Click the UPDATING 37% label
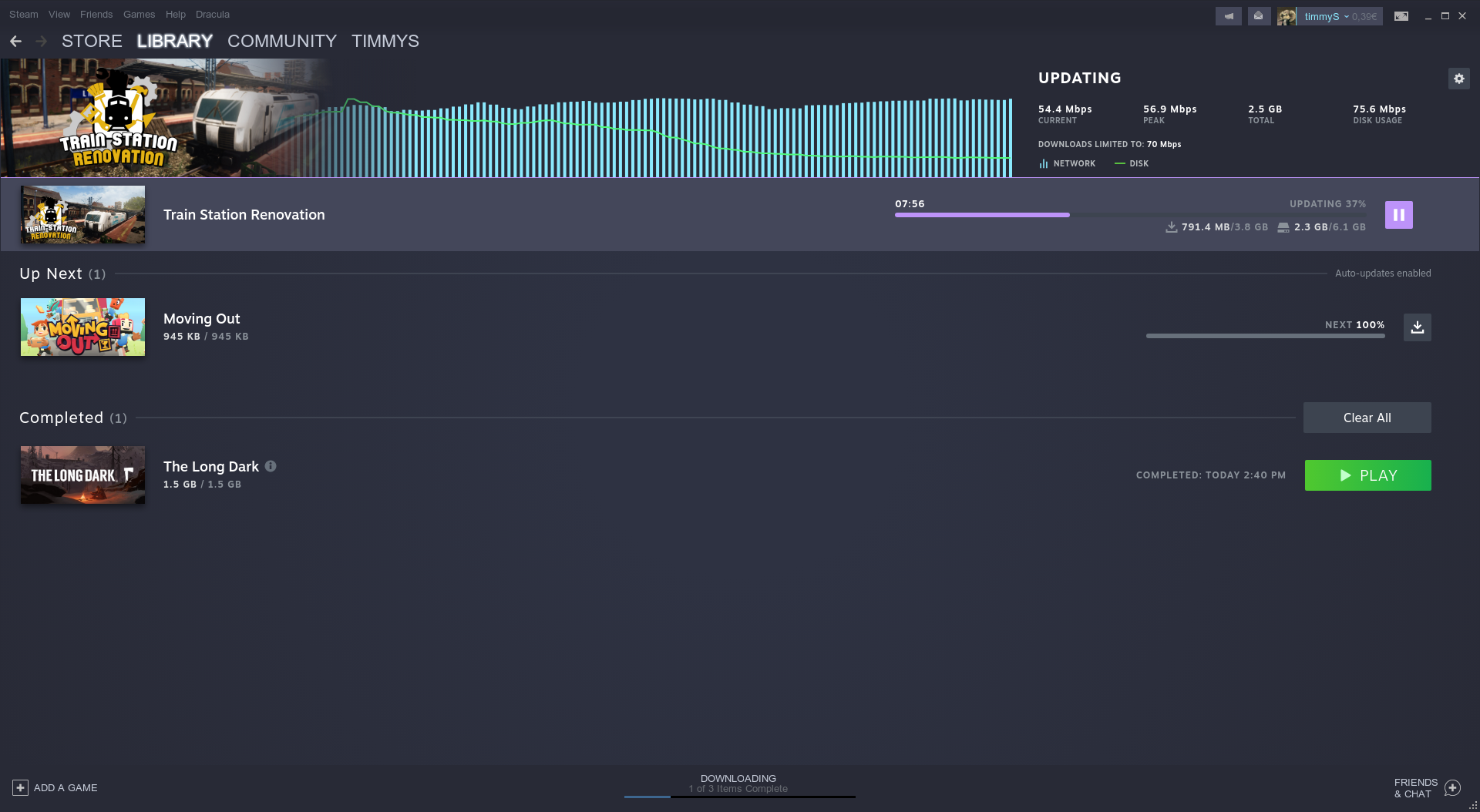Viewport: 1480px width, 812px height. point(1327,203)
